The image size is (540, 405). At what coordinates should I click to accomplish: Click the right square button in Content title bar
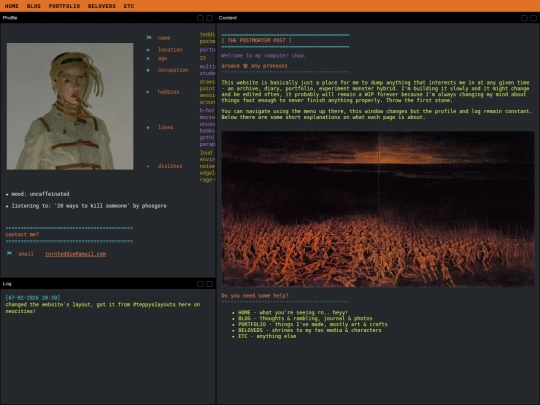pyautogui.click(x=533, y=18)
